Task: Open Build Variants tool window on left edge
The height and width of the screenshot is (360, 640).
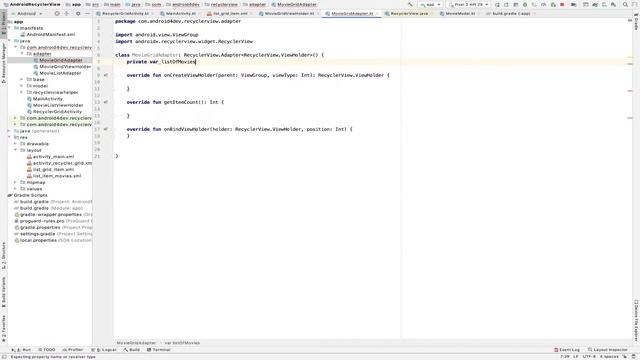Action: (x=4, y=292)
